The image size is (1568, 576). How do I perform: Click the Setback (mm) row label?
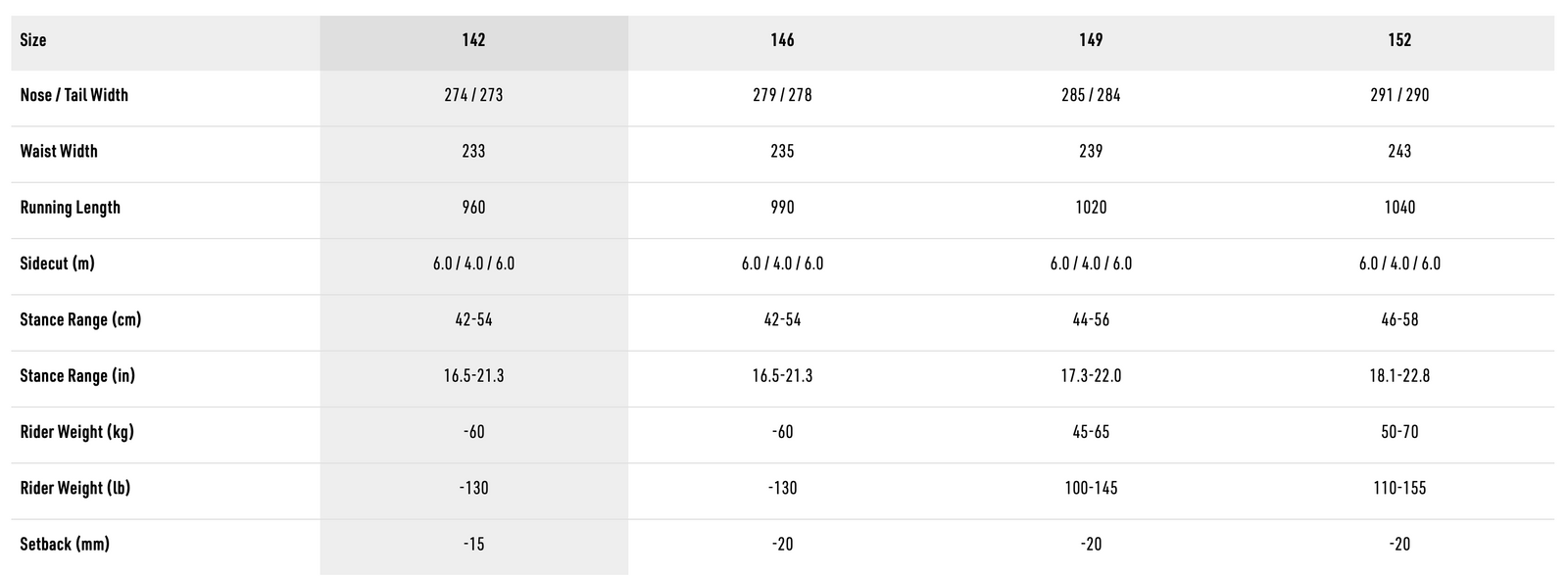[x=65, y=545]
